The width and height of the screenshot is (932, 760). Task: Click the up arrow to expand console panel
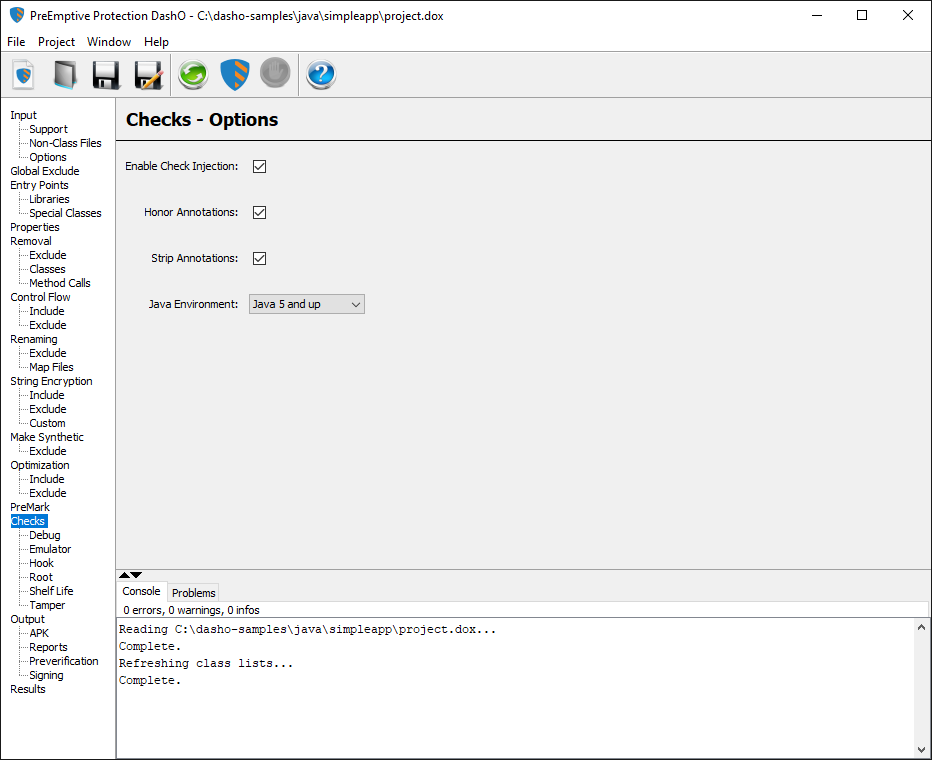click(124, 575)
